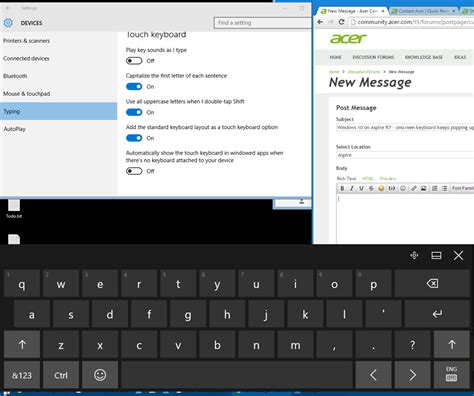Image resolution: width=474 pixels, height=396 pixels.
Task: Switch to the Preview editor tab
Action: pyautogui.click(x=388, y=178)
